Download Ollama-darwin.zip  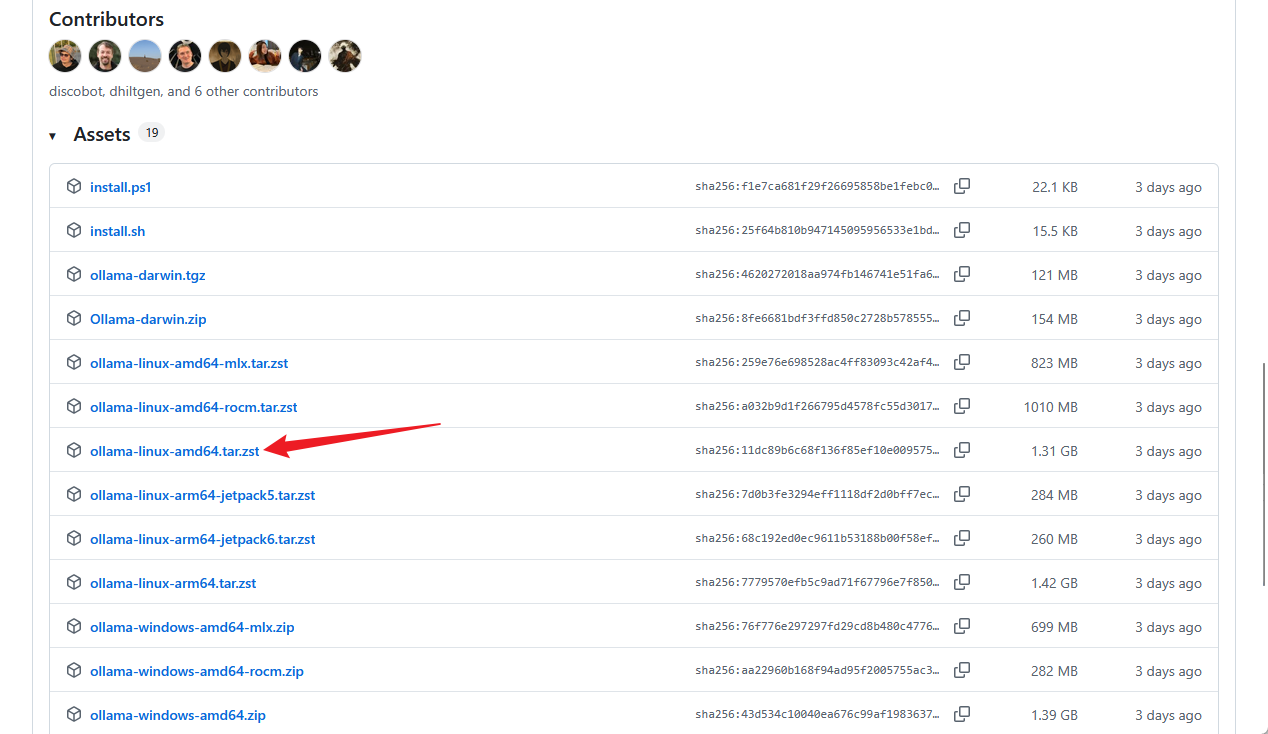coord(148,319)
